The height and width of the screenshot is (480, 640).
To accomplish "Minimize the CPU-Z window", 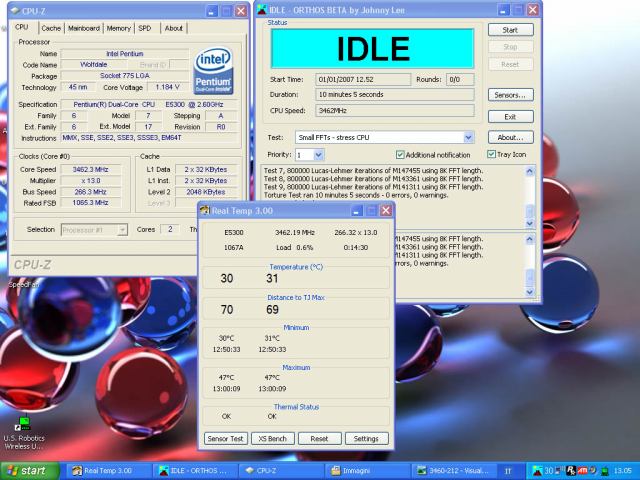I will tap(211, 11).
